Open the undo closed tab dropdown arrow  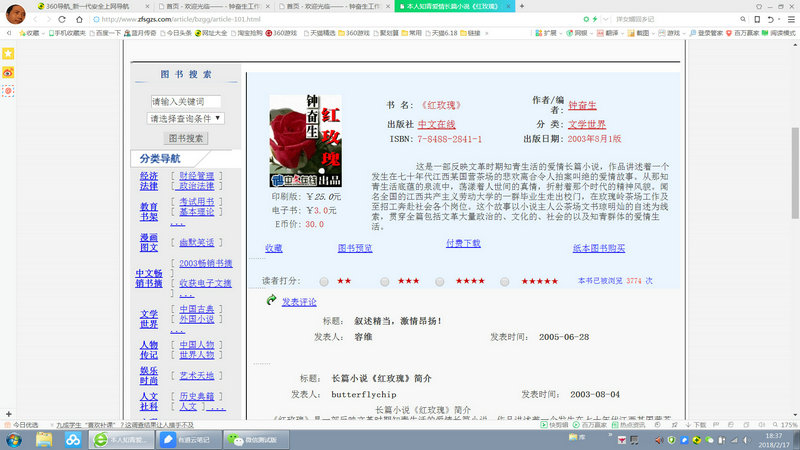(779, 19)
